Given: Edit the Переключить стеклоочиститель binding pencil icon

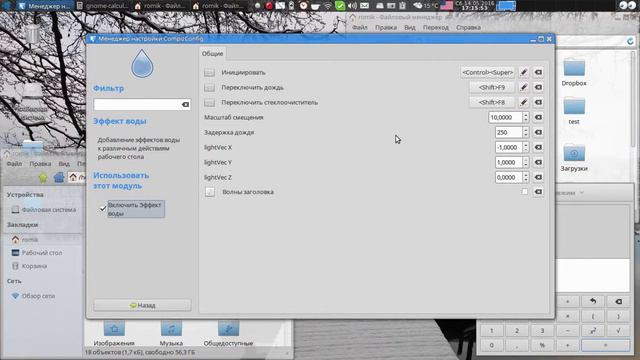Looking at the screenshot, I should pos(524,102).
